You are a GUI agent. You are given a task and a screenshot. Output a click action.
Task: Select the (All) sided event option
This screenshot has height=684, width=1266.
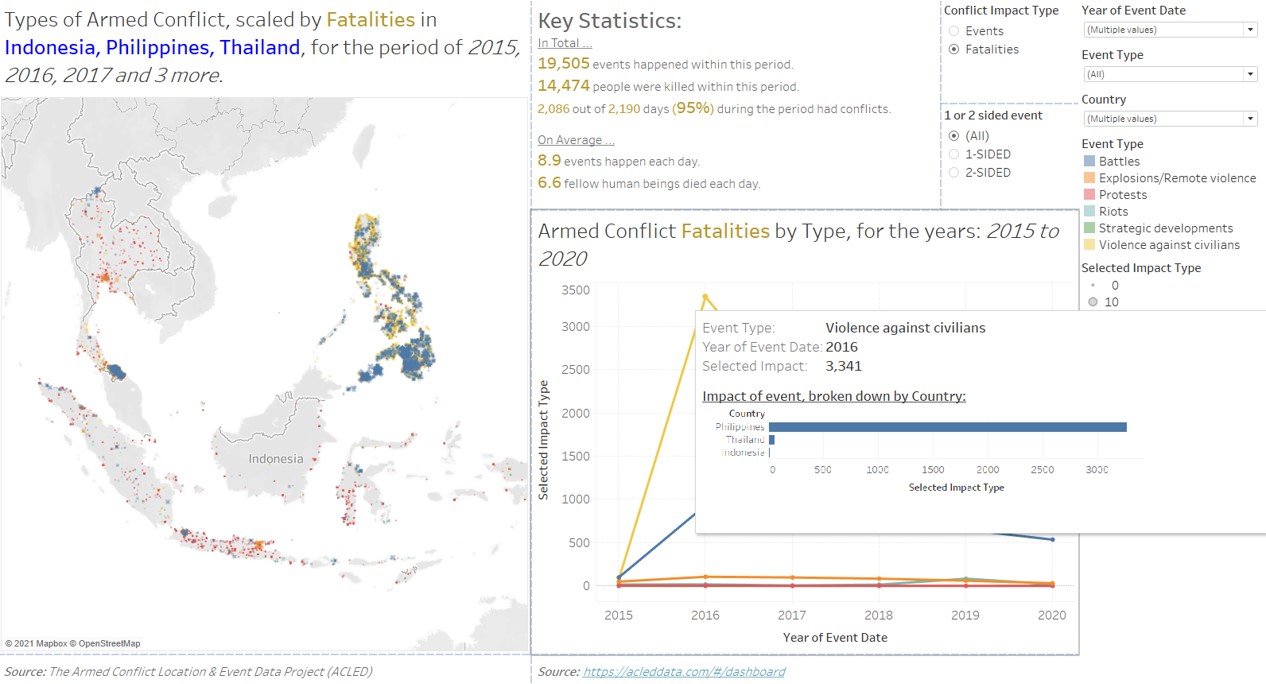click(954, 136)
